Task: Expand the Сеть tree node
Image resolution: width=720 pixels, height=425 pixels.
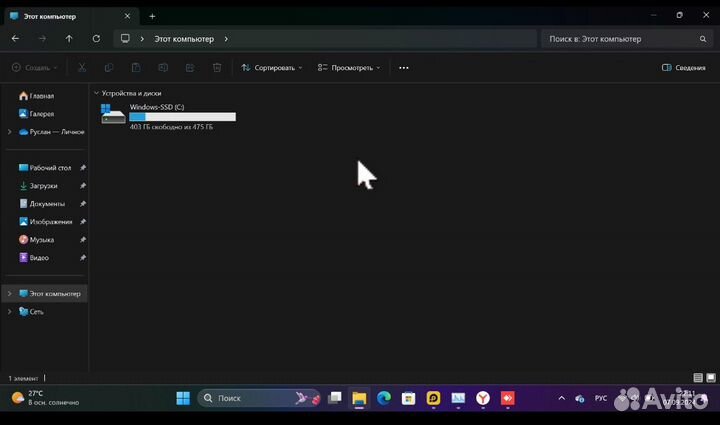Action: tap(10, 311)
